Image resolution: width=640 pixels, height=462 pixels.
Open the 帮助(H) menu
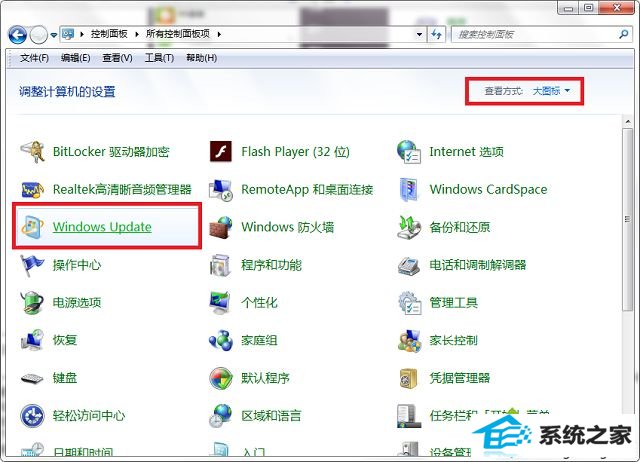click(x=202, y=58)
